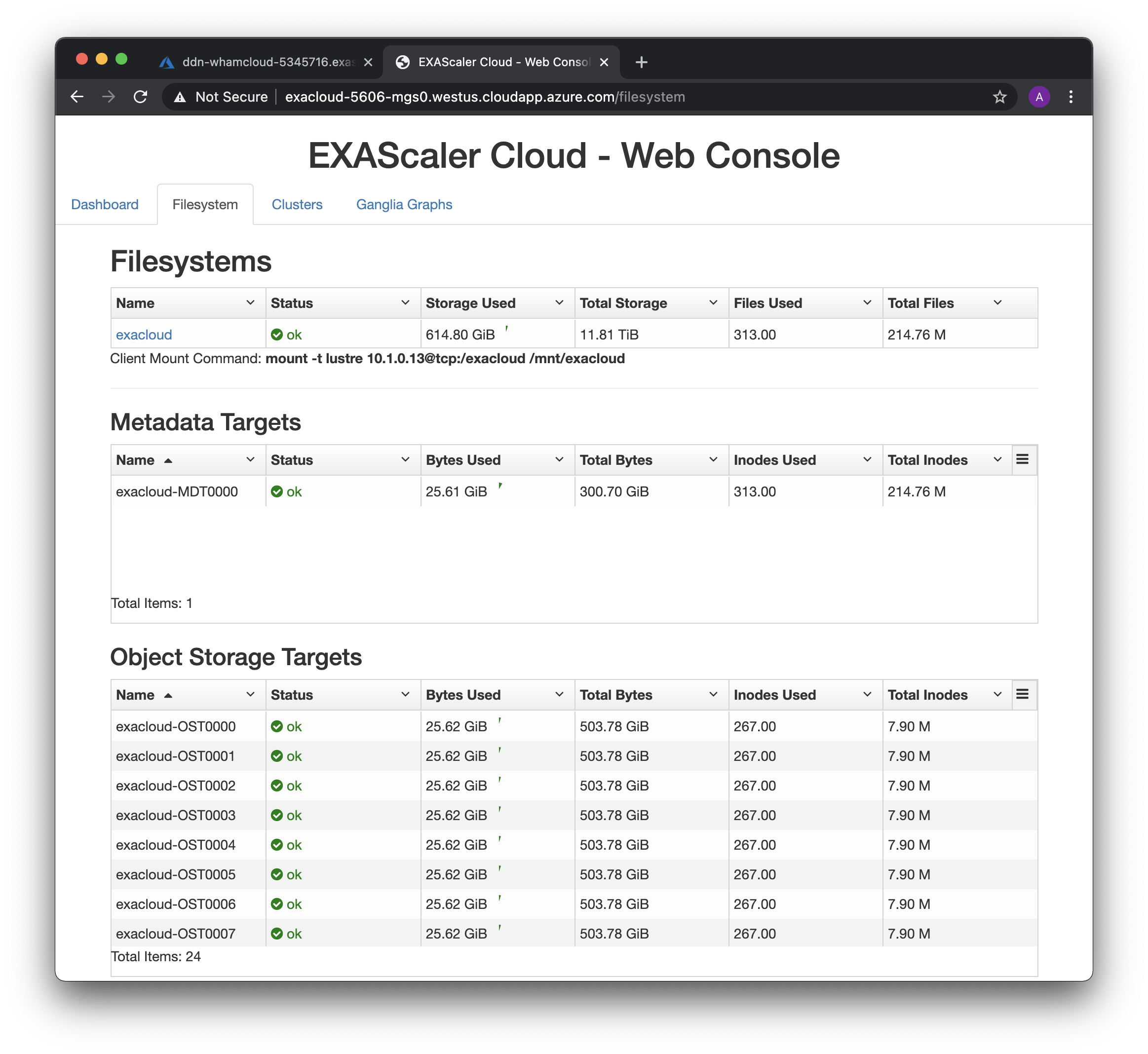
Task: Open Total Files column menu chevron
Action: pos(997,303)
